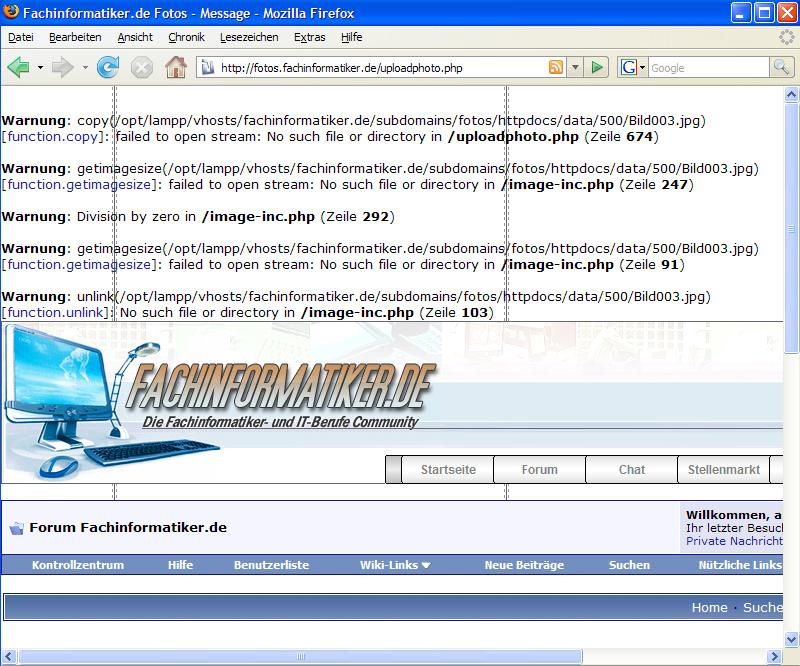
Task: Open the Chronik menu
Action: 186,37
